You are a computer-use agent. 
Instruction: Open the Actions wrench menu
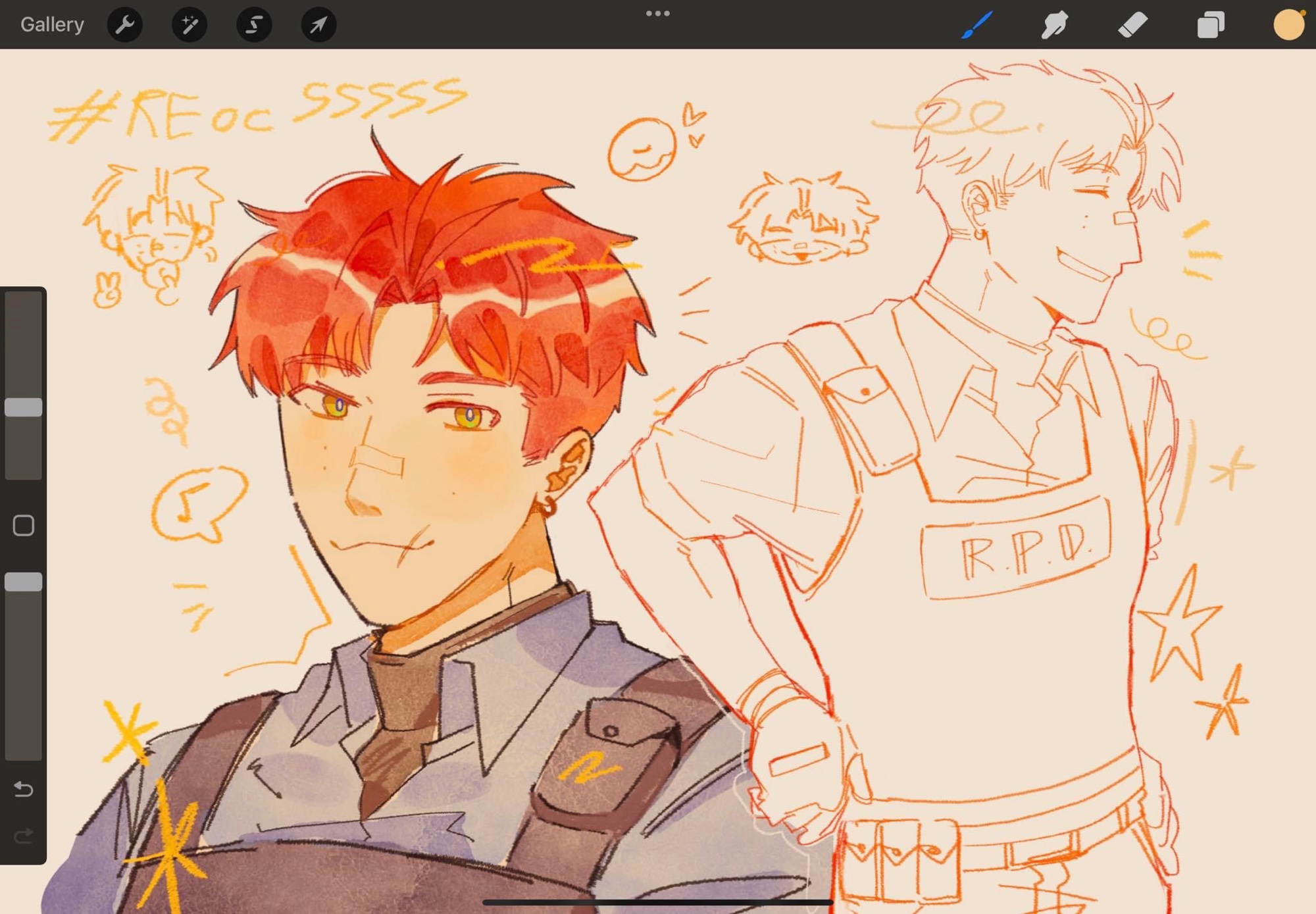(125, 24)
